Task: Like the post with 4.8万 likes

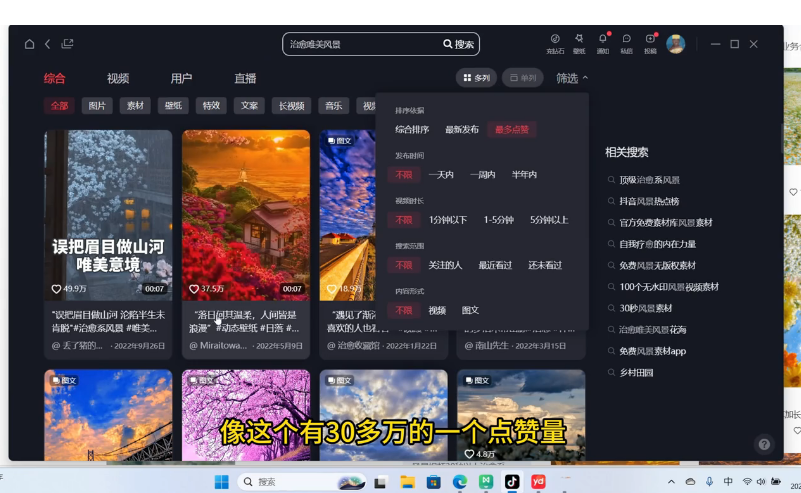Action: pos(469,454)
